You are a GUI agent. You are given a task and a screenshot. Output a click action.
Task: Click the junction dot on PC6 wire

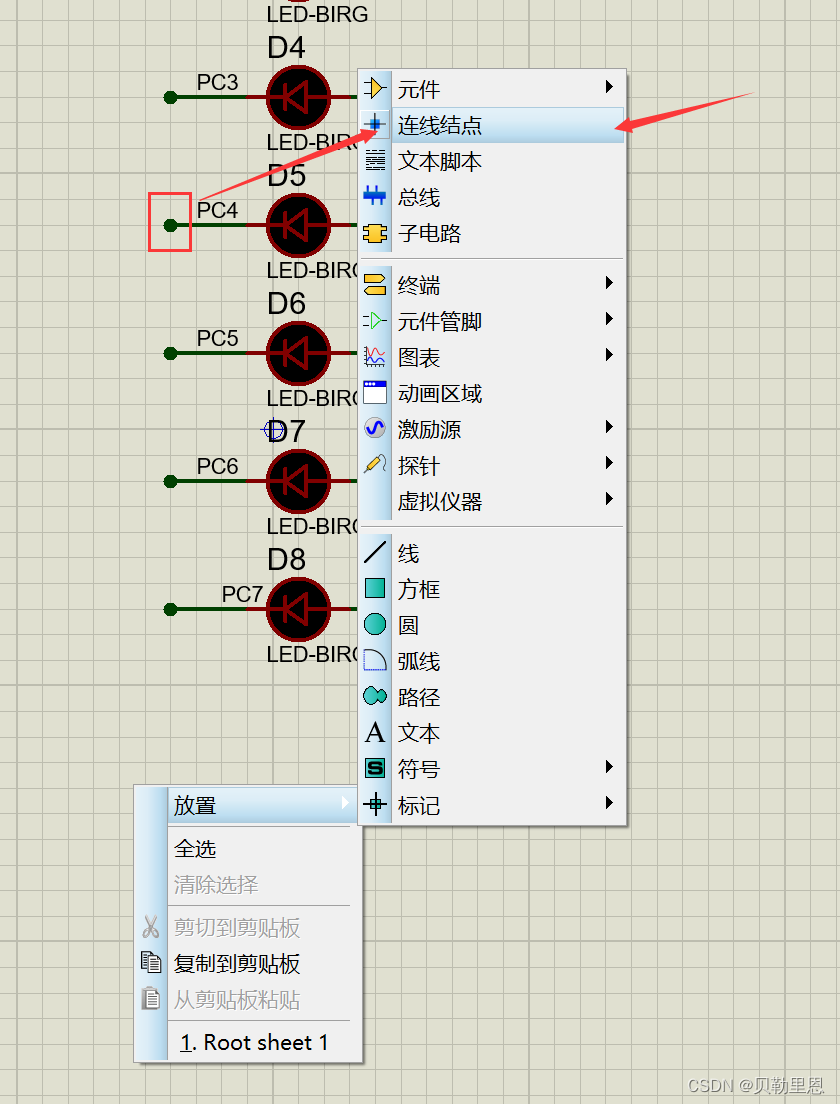(170, 482)
